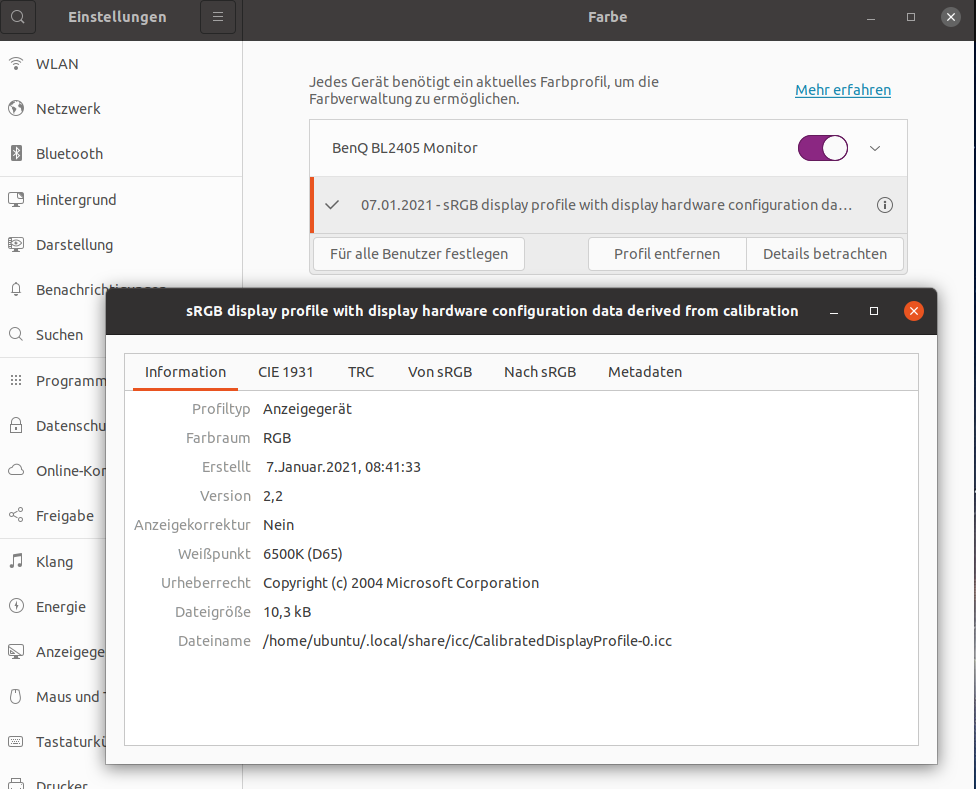This screenshot has width=976, height=789.
Task: Open WLAN settings in sidebar
Action: [x=121, y=63]
